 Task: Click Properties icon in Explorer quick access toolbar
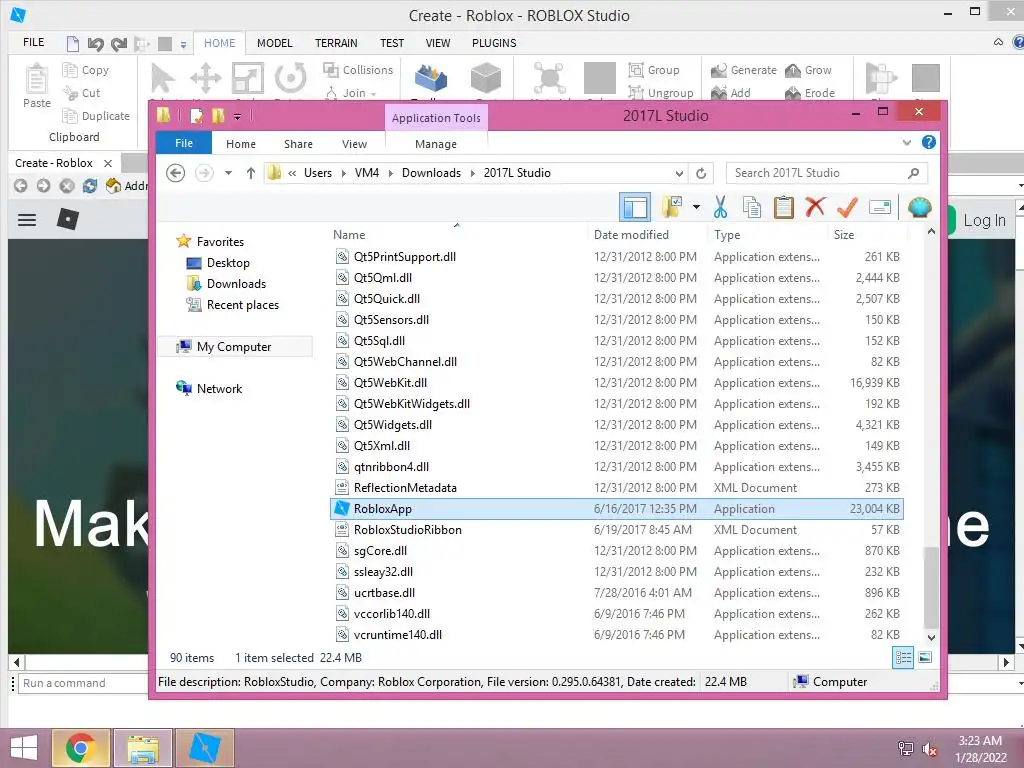[x=196, y=116]
